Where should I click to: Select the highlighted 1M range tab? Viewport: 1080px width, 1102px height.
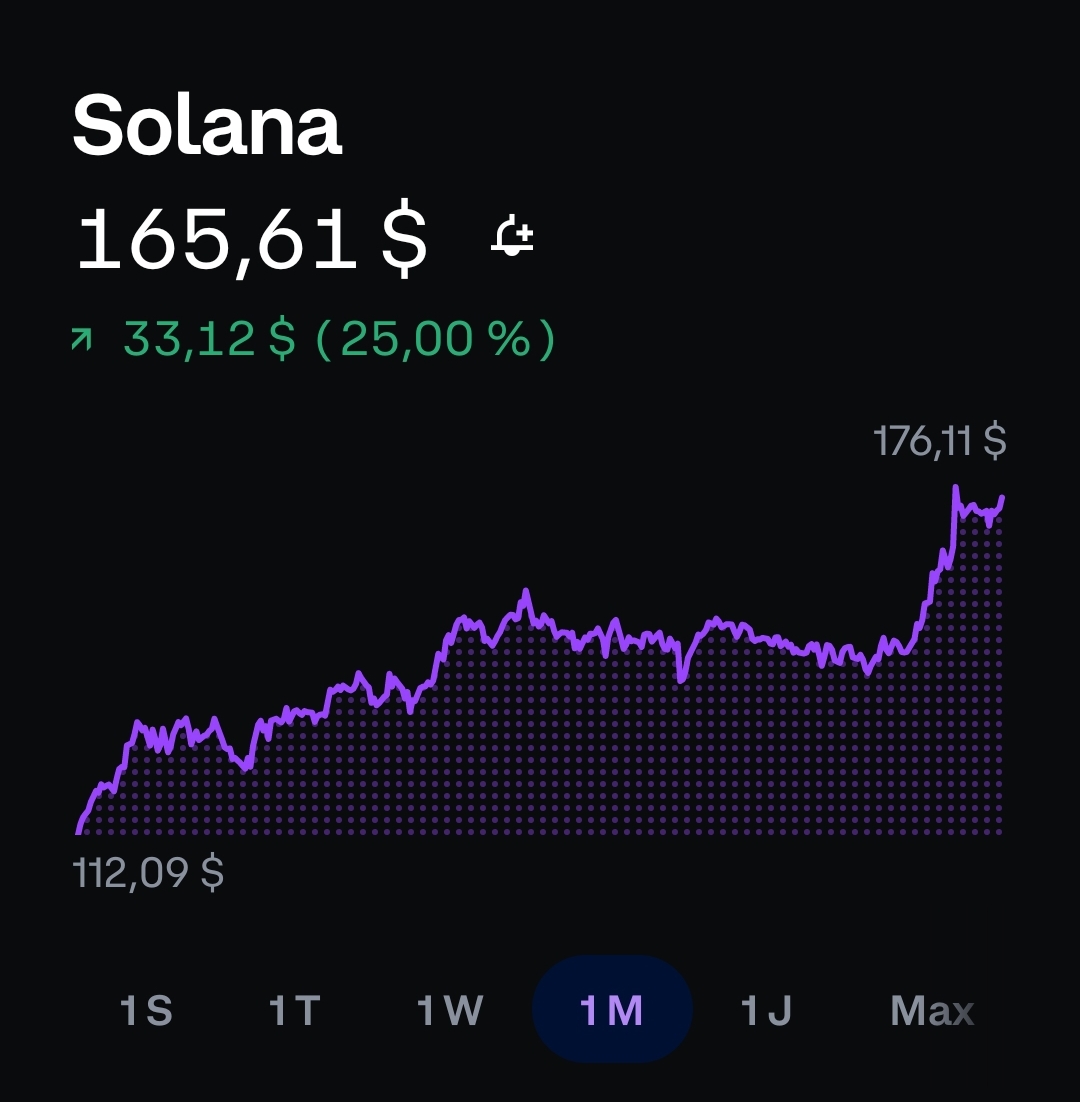point(612,1009)
